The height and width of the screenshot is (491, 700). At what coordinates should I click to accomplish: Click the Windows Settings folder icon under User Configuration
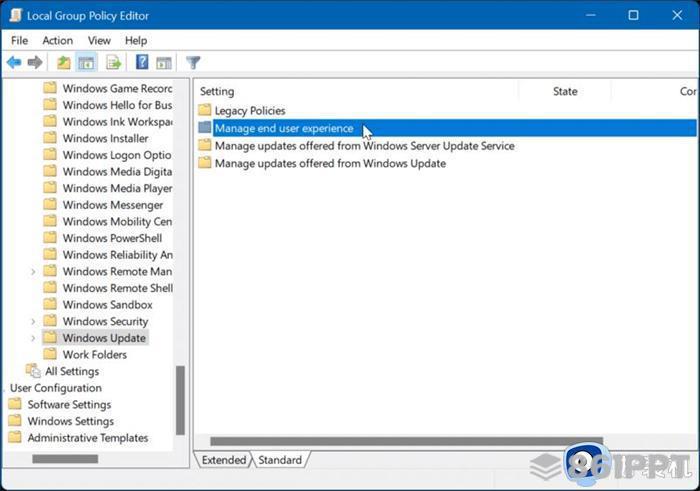point(15,420)
